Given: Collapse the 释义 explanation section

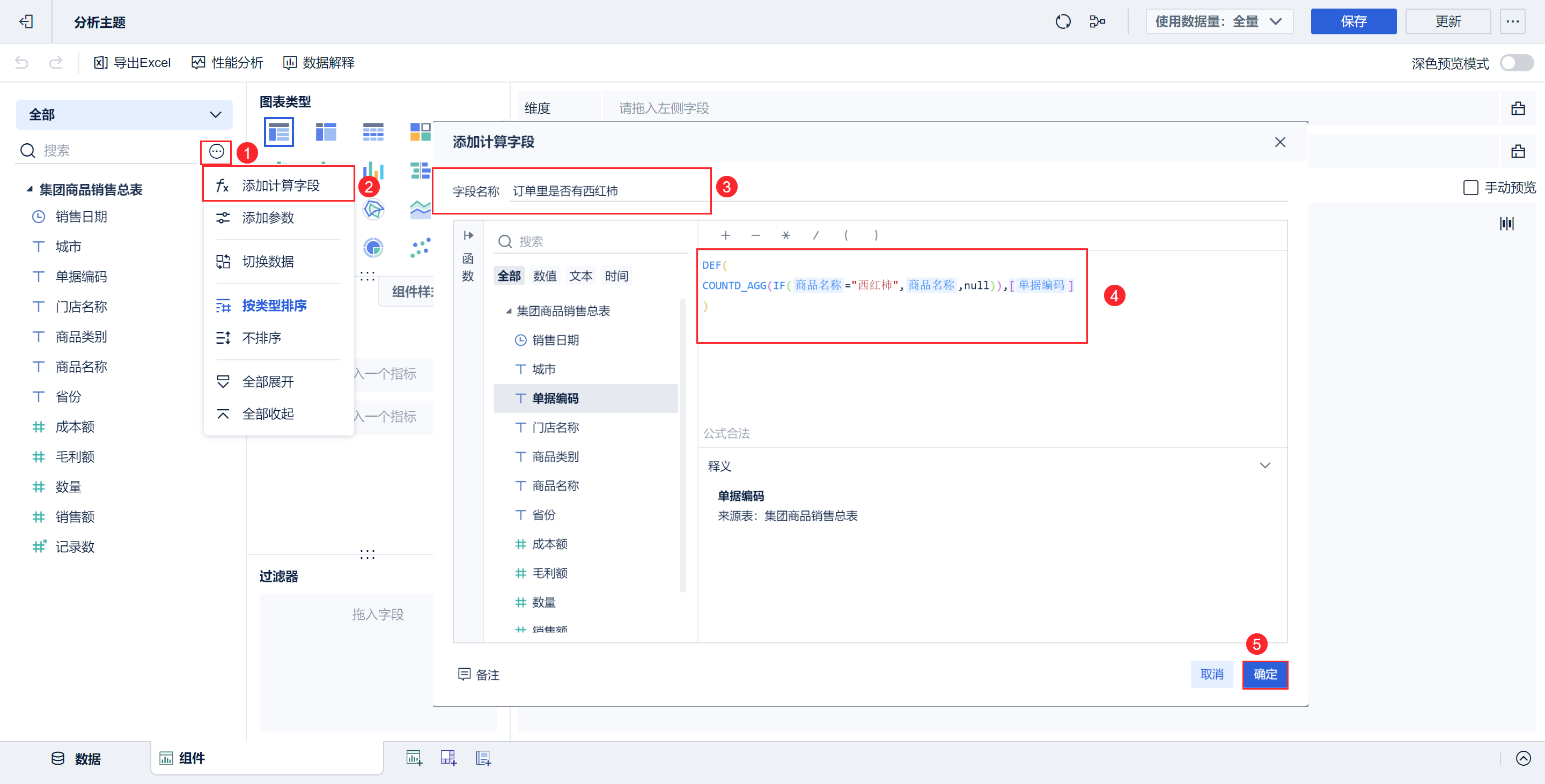Looking at the screenshot, I should pyautogui.click(x=1265, y=465).
